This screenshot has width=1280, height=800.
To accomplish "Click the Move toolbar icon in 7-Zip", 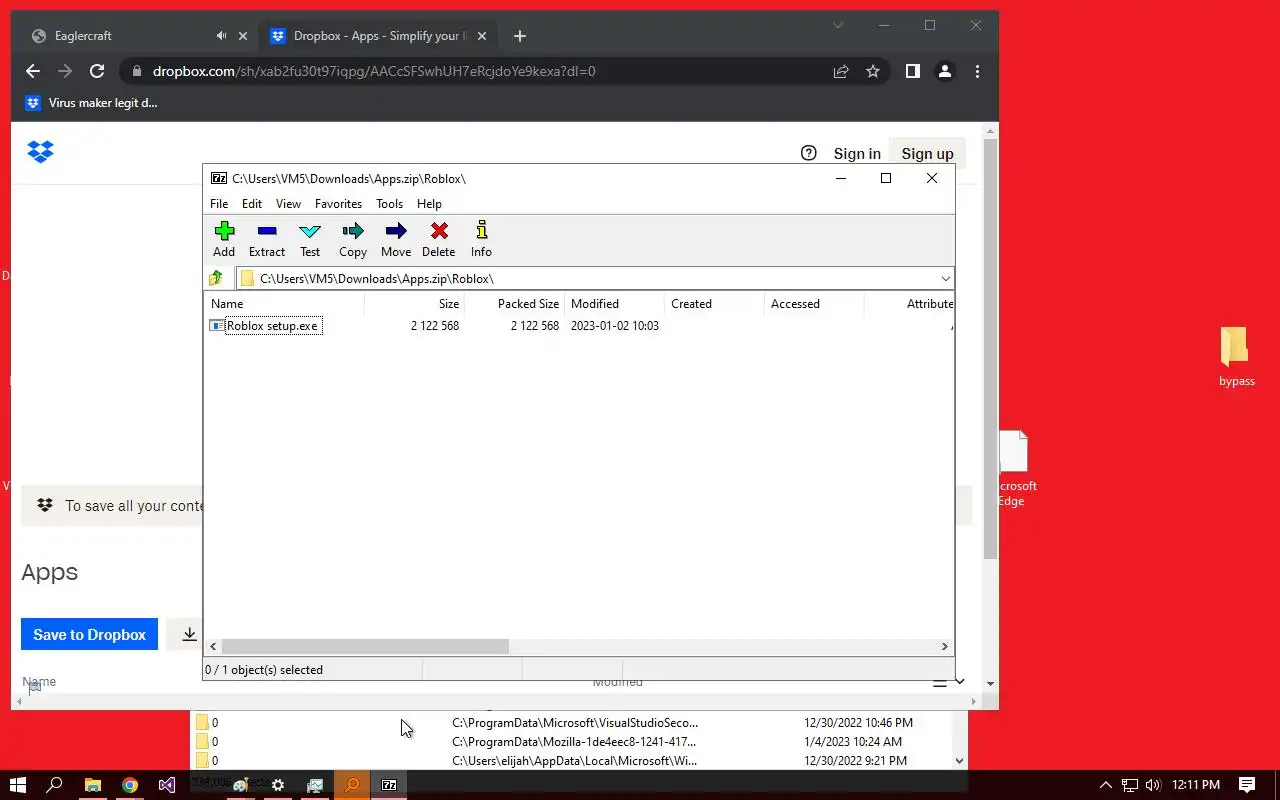I will (396, 240).
